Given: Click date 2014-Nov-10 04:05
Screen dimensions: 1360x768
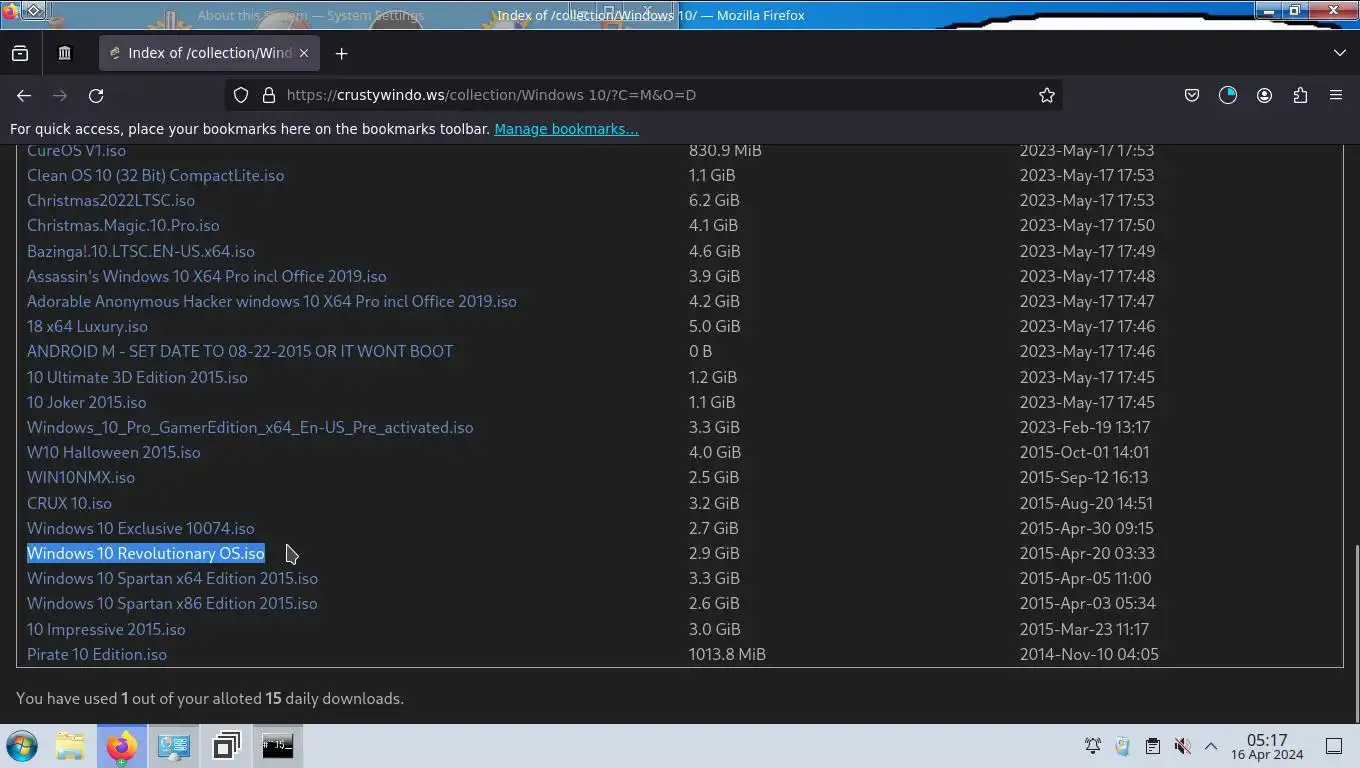Looking at the screenshot, I should [x=1089, y=654].
